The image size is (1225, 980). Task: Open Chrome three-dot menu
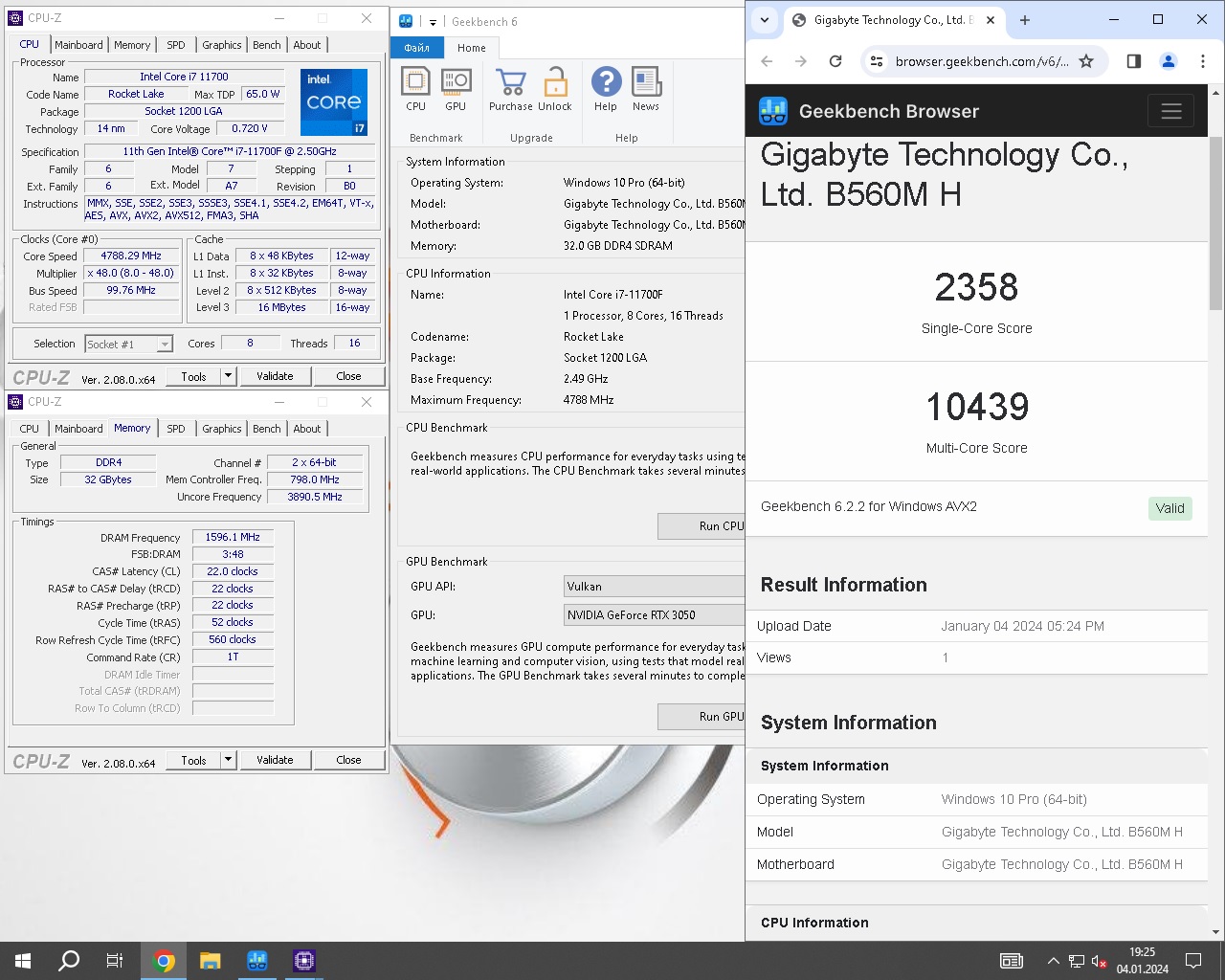coord(1203,61)
